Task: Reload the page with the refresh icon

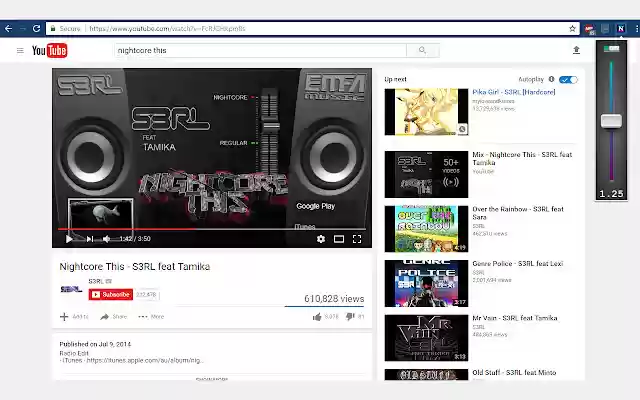Action: click(36, 29)
